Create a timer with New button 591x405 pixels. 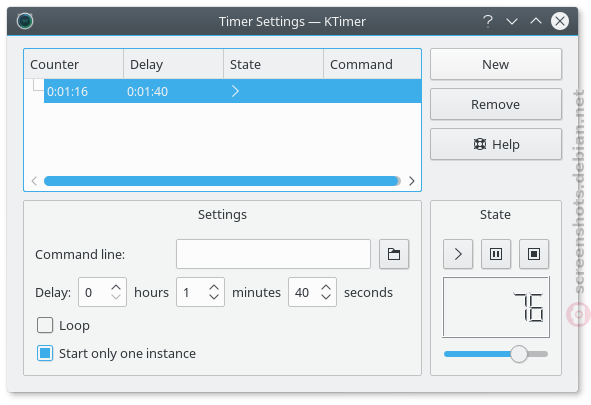click(496, 64)
